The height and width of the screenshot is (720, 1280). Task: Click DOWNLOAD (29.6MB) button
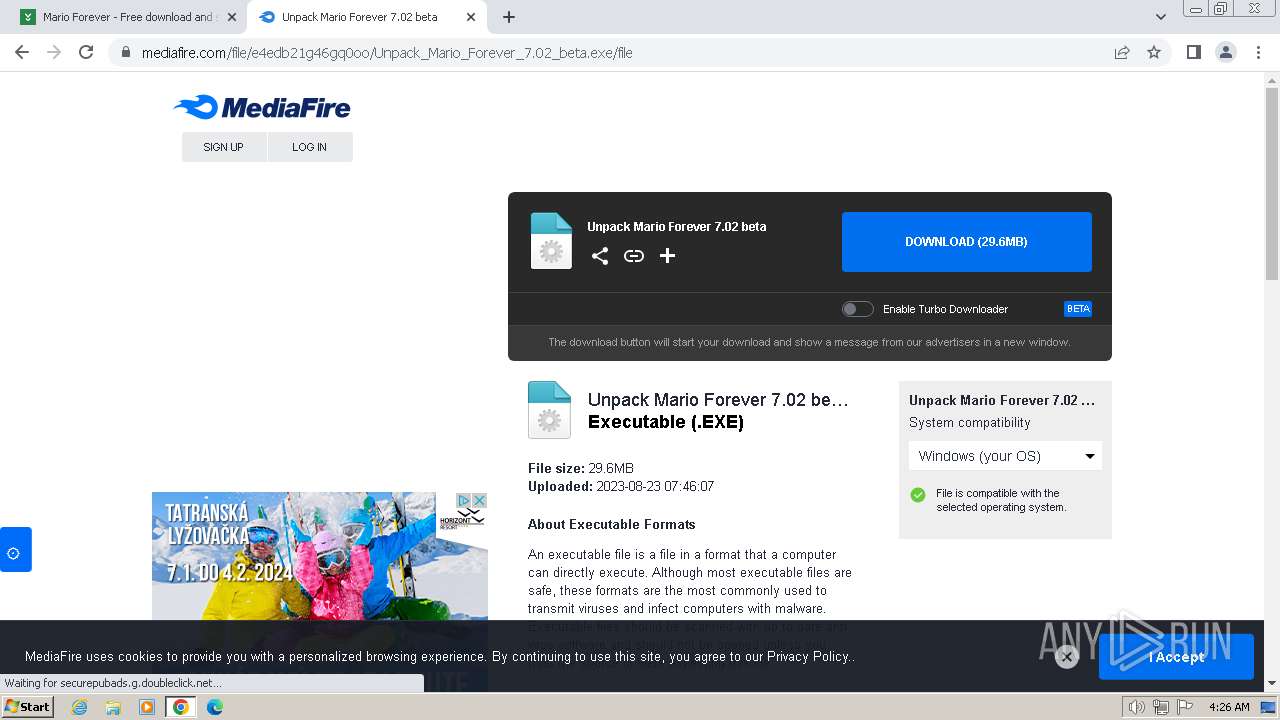(x=966, y=242)
